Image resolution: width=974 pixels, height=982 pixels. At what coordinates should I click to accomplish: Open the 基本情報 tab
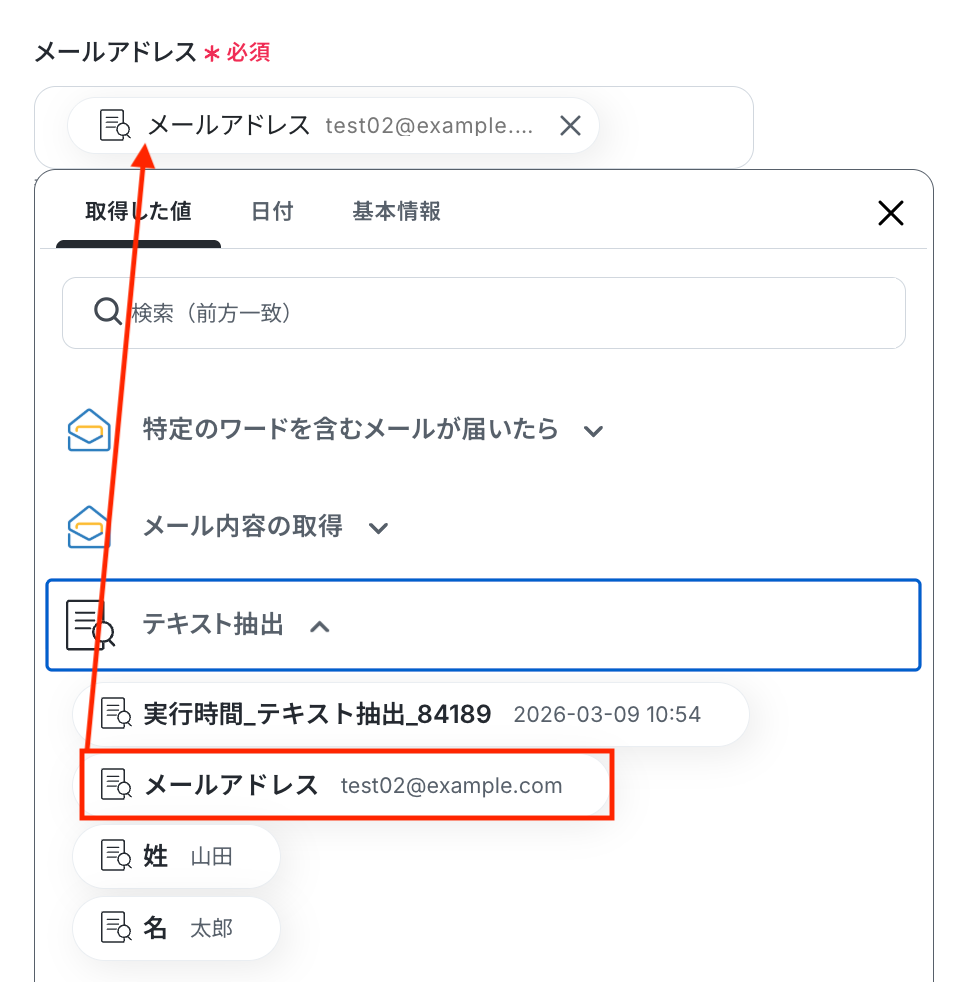tap(396, 212)
